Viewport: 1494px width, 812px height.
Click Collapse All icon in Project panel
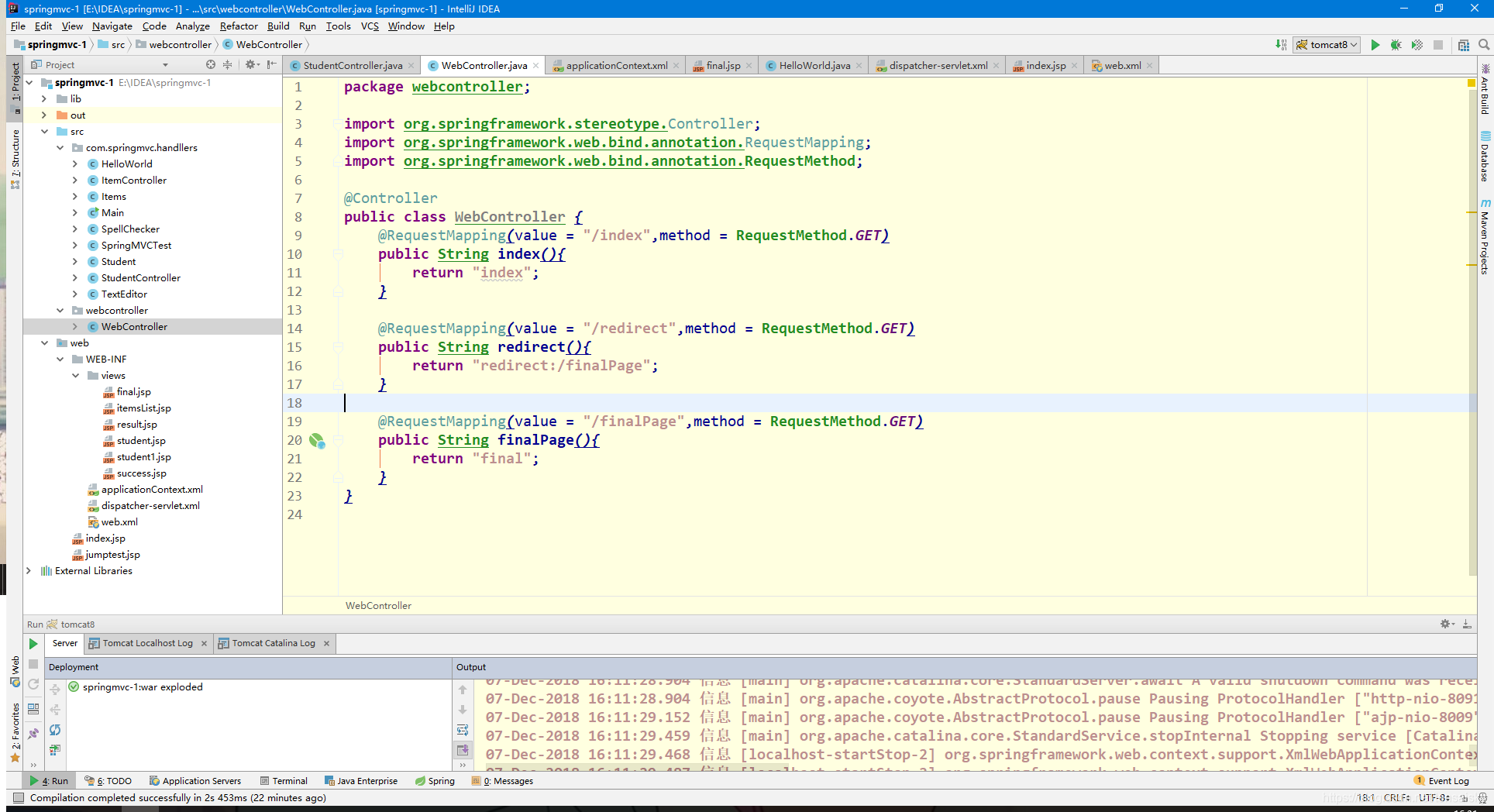pos(227,64)
